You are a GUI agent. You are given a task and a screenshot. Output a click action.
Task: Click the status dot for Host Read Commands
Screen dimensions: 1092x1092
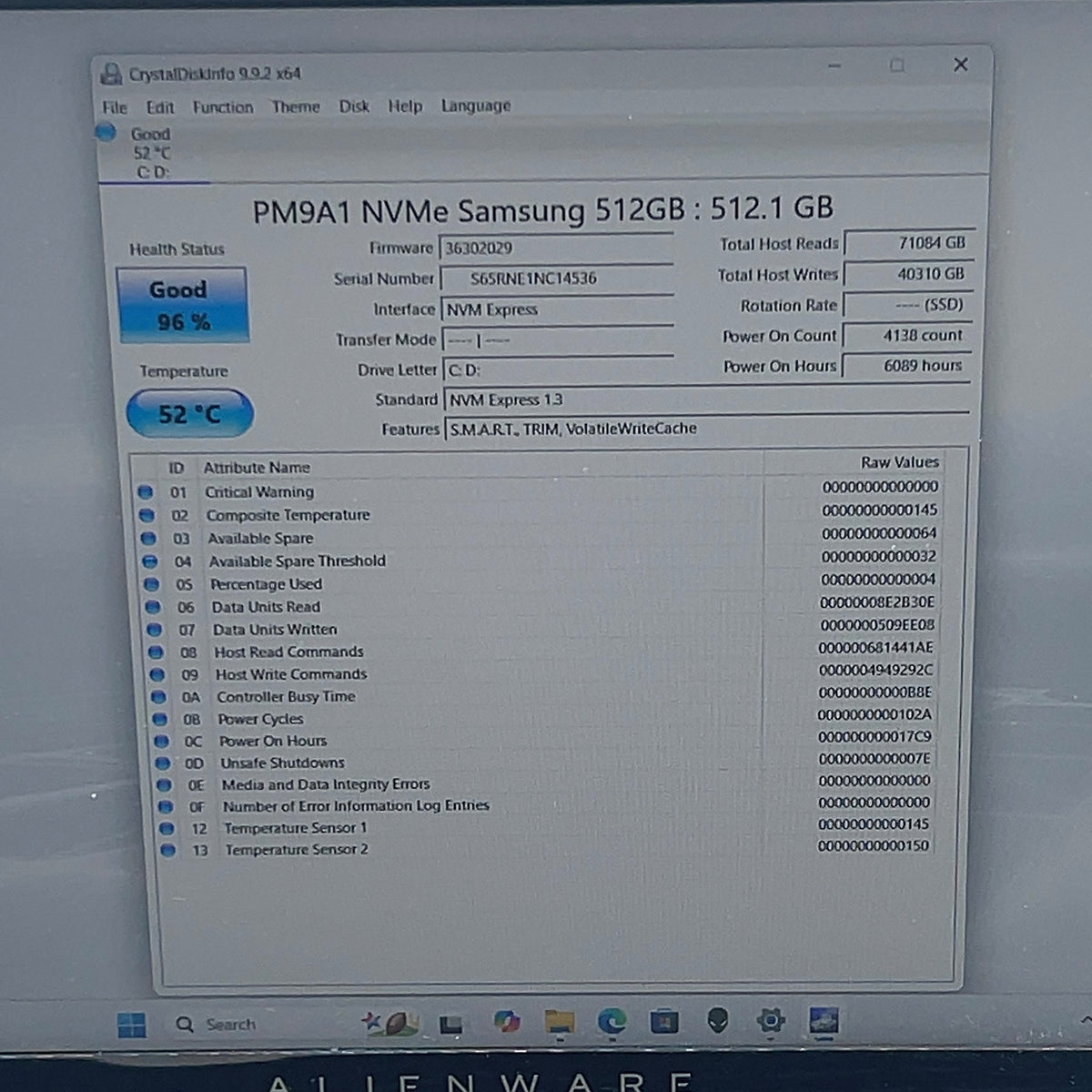pyautogui.click(x=156, y=652)
